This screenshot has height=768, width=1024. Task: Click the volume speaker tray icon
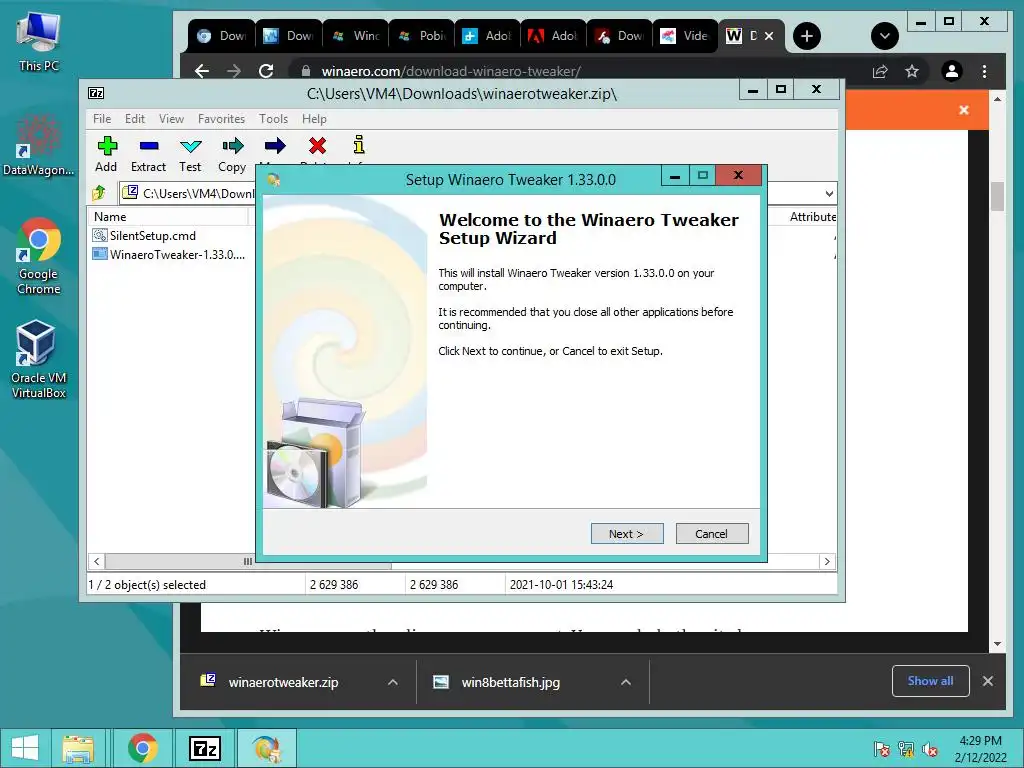point(929,749)
